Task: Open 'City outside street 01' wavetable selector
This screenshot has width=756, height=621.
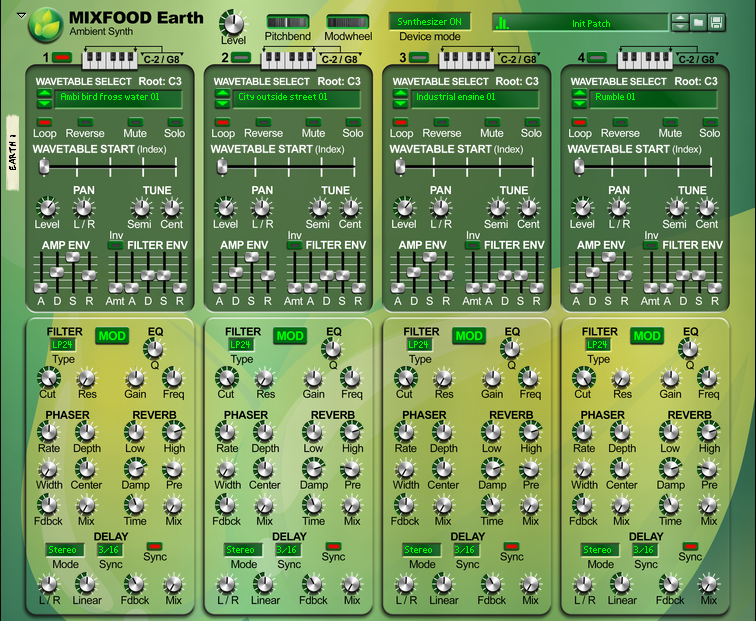Action: coord(297,98)
